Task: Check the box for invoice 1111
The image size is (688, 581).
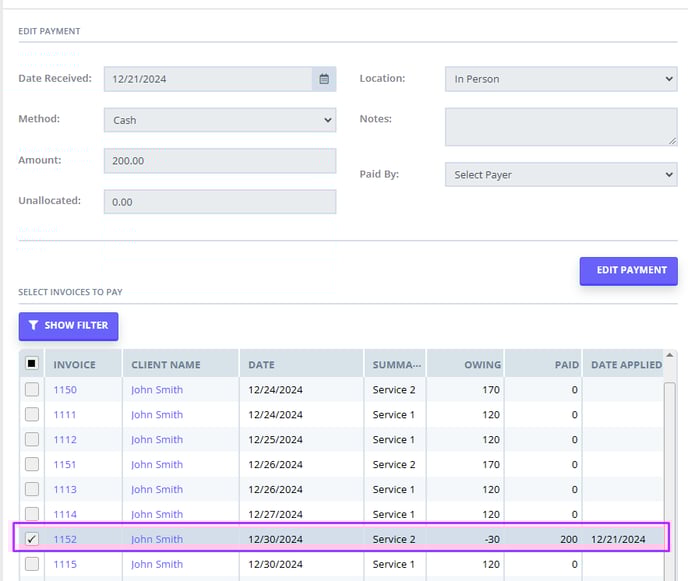Action: (32, 414)
